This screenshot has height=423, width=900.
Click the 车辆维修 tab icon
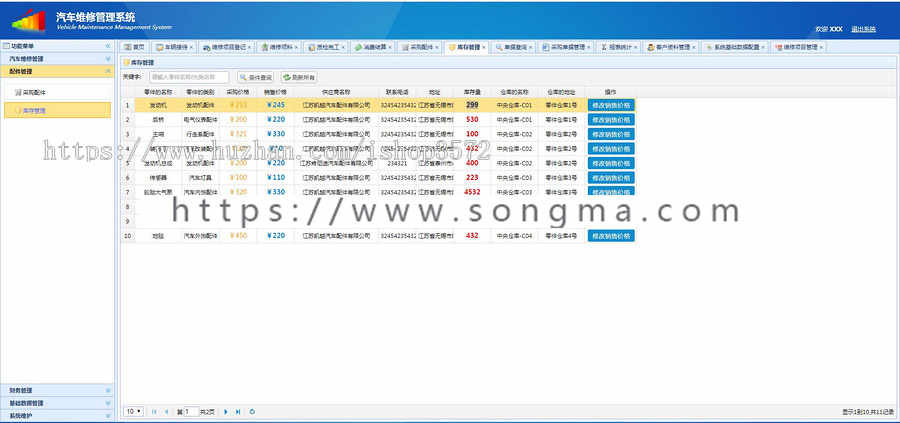pos(160,47)
